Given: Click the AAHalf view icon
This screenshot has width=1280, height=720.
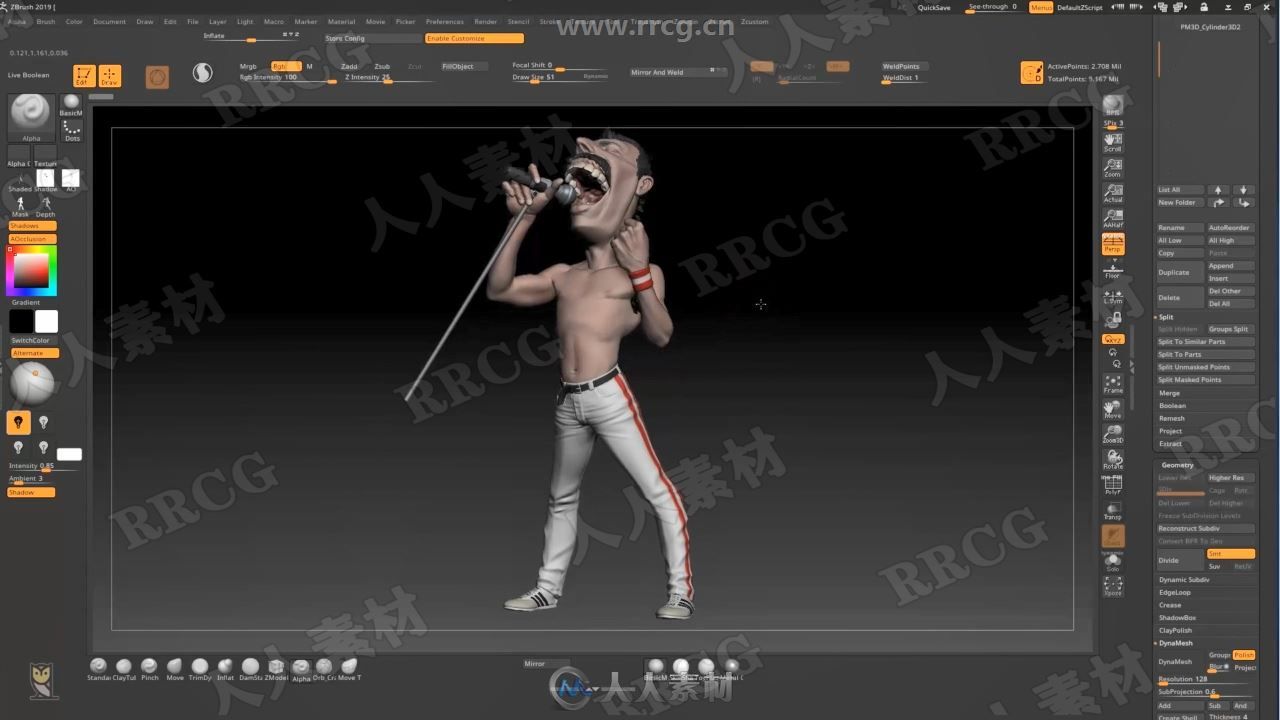Looking at the screenshot, I should coord(1113,219).
